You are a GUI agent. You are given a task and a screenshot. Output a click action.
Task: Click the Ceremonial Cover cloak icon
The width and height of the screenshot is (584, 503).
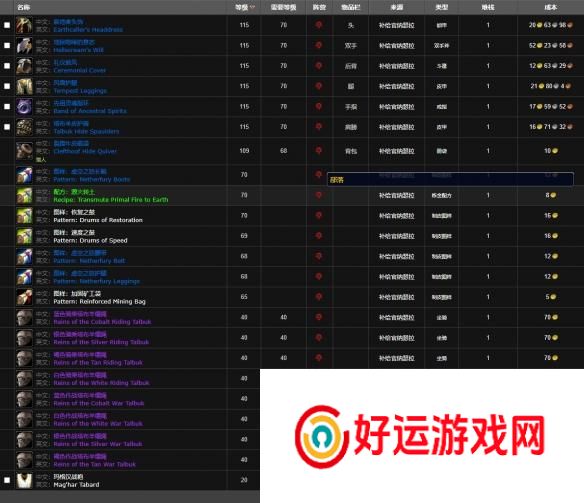pyautogui.click(x=24, y=66)
